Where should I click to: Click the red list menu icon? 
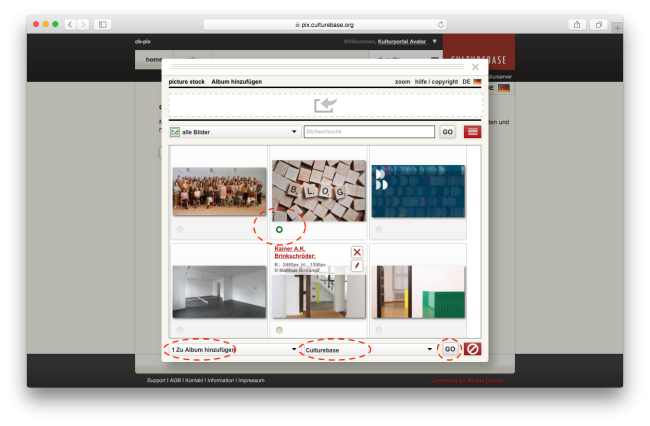(x=472, y=132)
